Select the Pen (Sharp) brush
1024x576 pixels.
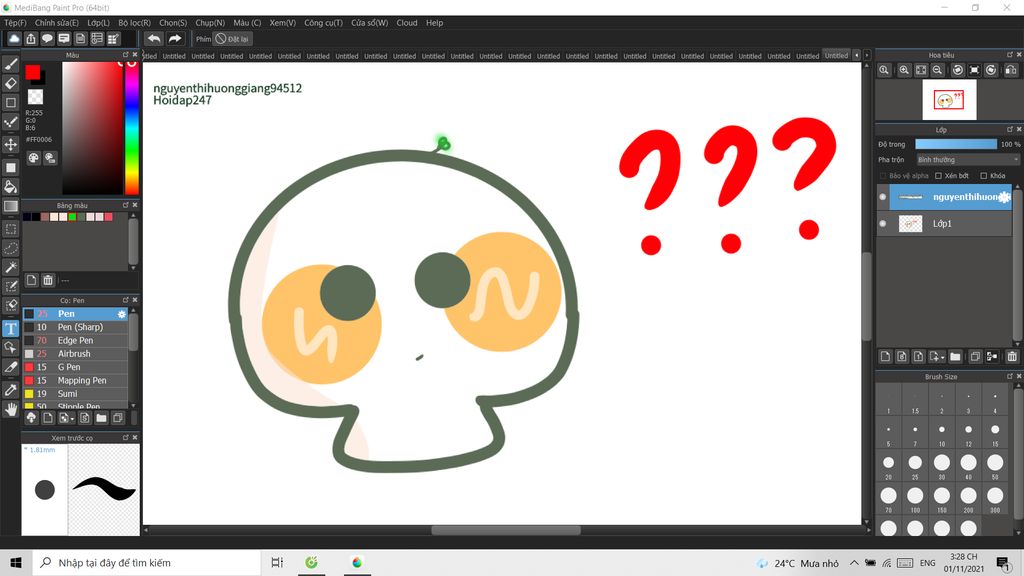tap(76, 327)
